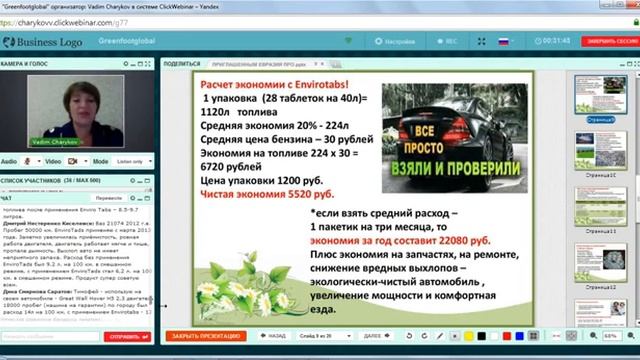This screenshot has height=360, width=640.
Task: Open the more colors grid icon
Action: click(533, 336)
